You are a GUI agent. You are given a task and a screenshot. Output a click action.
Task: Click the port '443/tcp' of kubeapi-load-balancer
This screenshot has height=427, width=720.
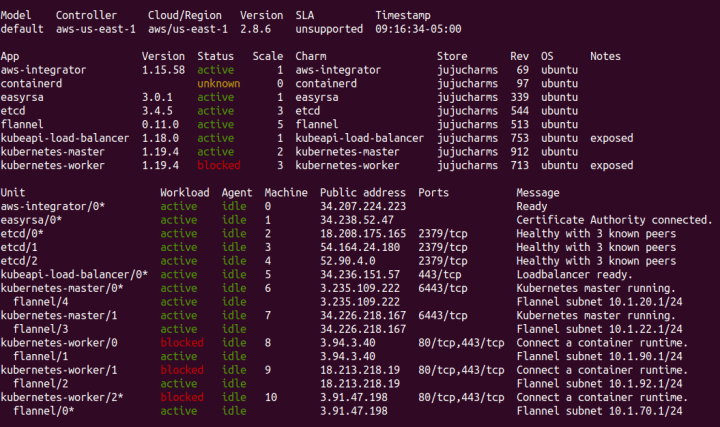(439, 275)
